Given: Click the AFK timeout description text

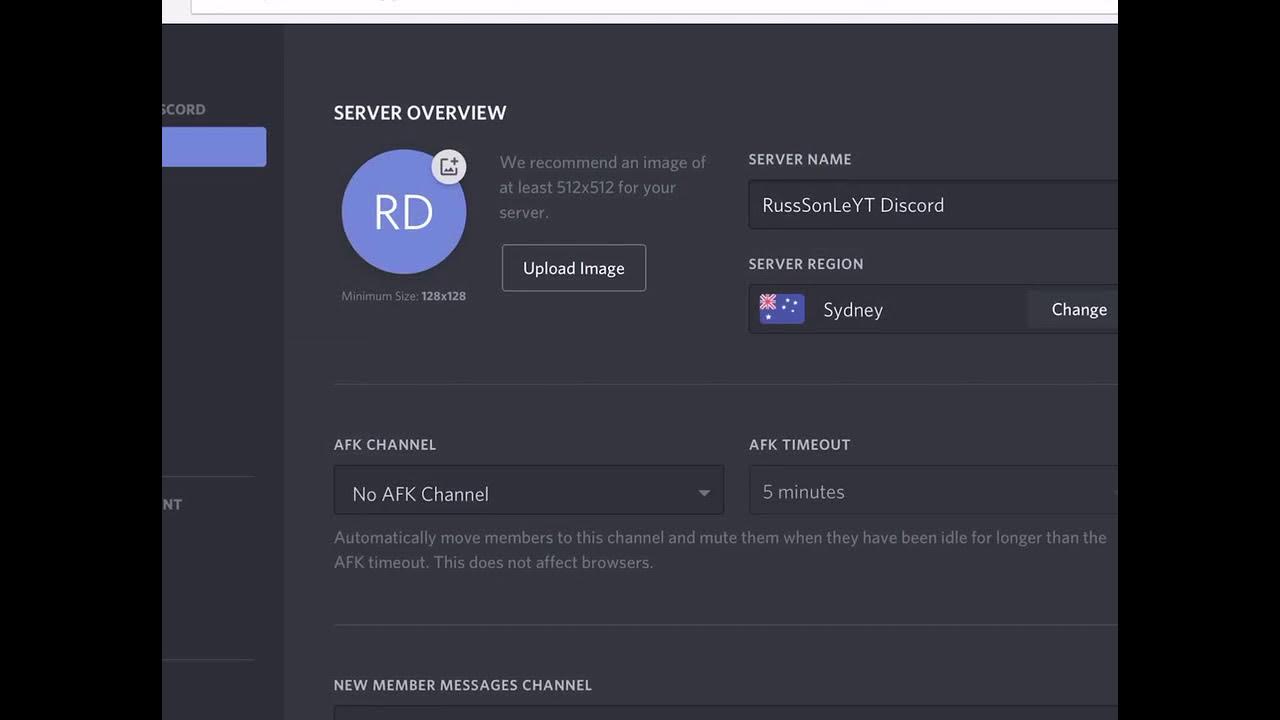Looking at the screenshot, I should (720, 550).
